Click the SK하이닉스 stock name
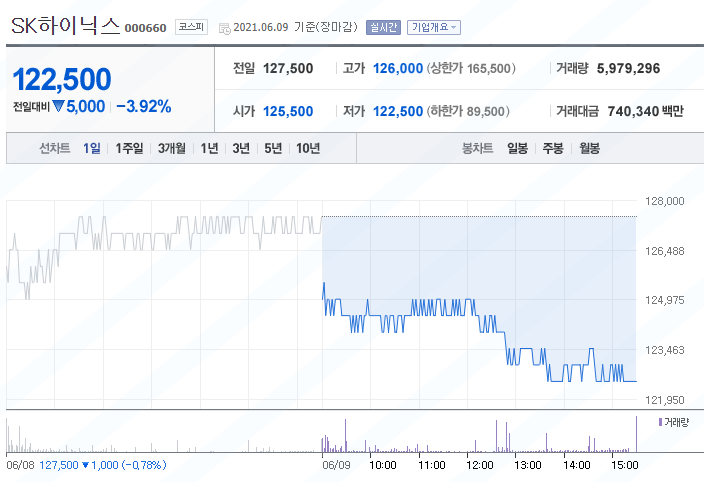This screenshot has height=482, width=704. click(x=65, y=25)
